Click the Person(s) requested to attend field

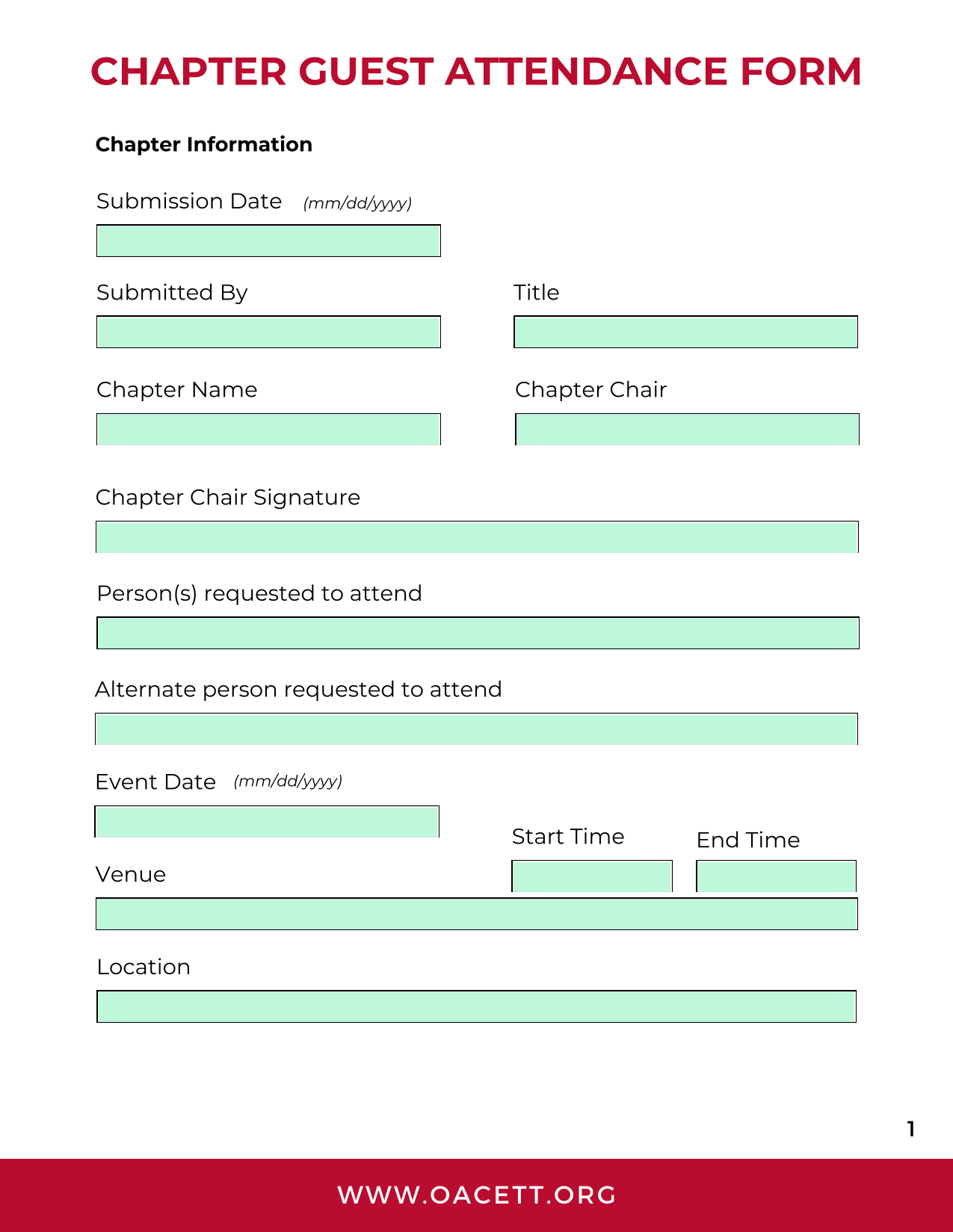pyautogui.click(x=478, y=633)
